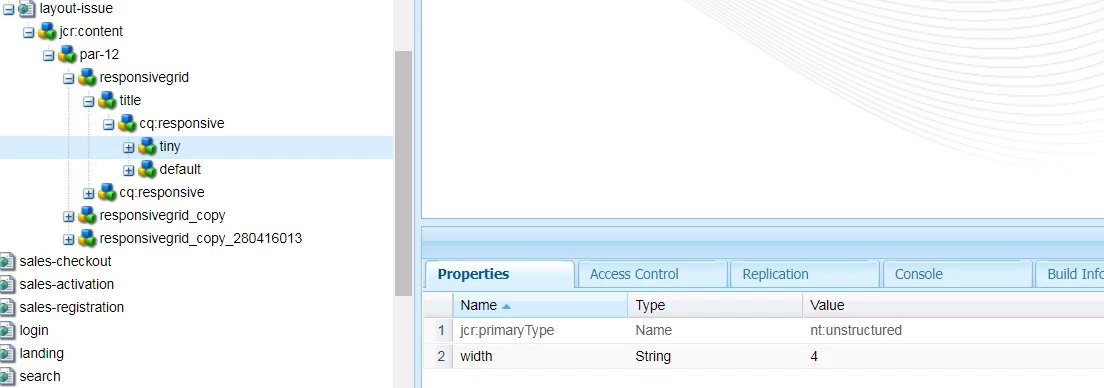Click the sales-registration page icon
The image size is (1104, 388).
pyautogui.click(x=7, y=307)
